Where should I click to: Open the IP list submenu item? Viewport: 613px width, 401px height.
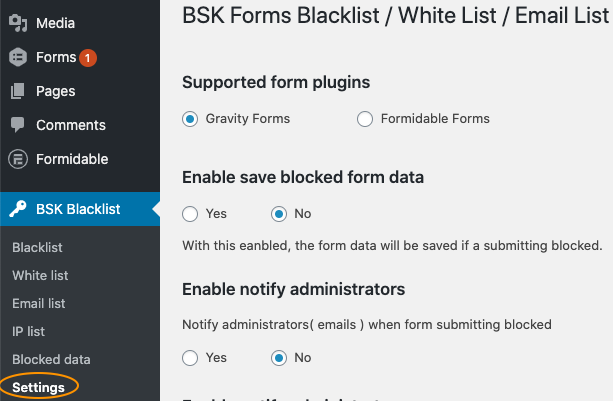[29, 331]
